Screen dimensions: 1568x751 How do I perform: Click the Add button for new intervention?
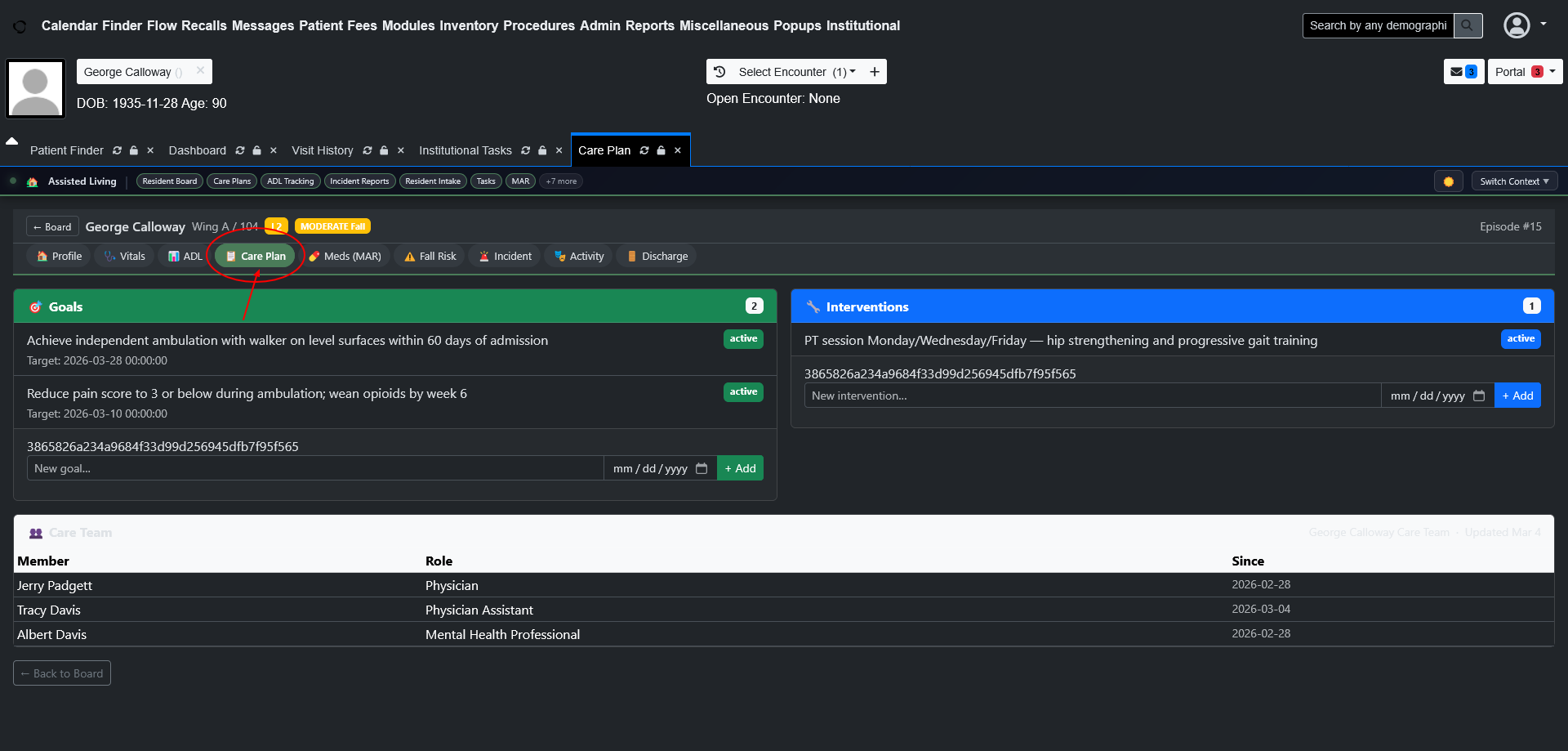pyautogui.click(x=1517, y=396)
